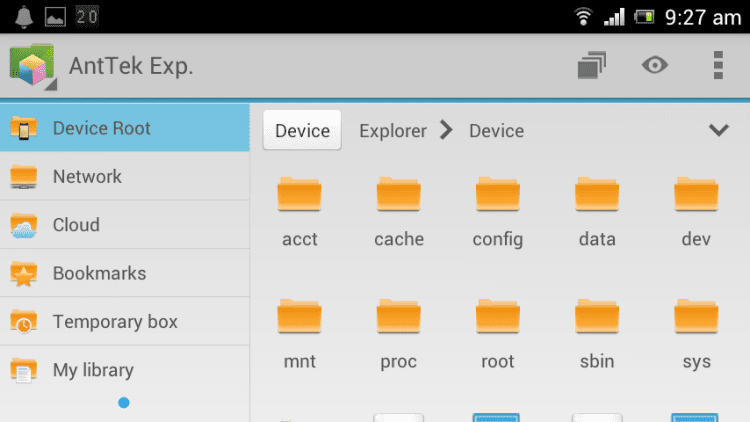Select Network in sidebar
Image resolution: width=750 pixels, height=422 pixels.
(124, 177)
